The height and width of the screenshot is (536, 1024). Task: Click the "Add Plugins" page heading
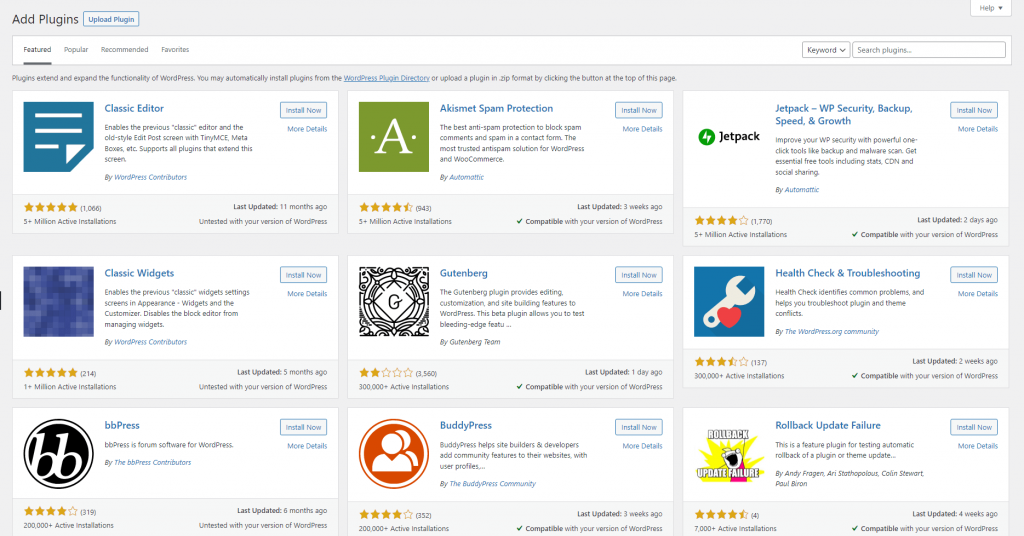pos(45,19)
